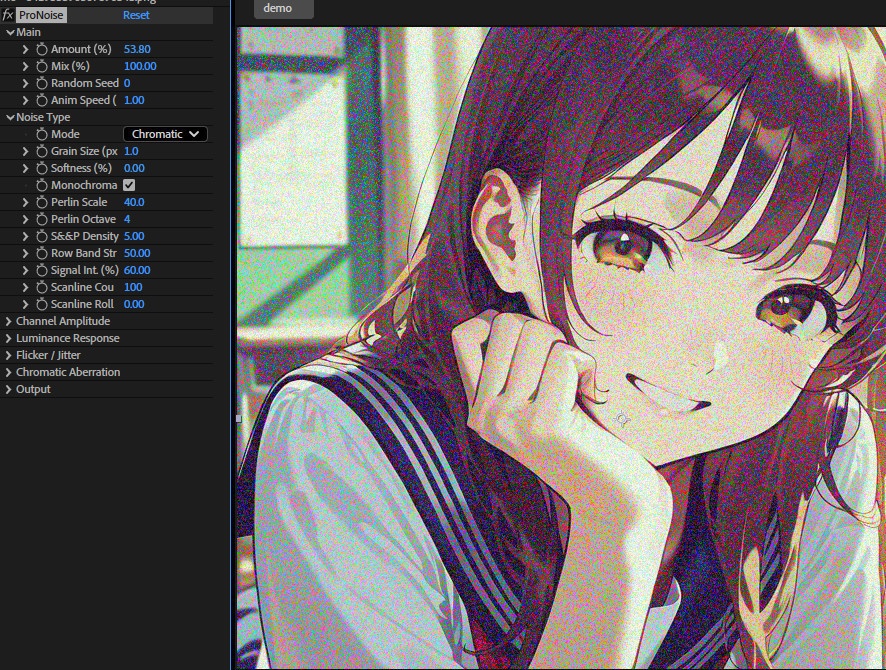This screenshot has height=670, width=886.
Task: Toggle the fx badge to disable ProNoise
Action: click(x=8, y=14)
